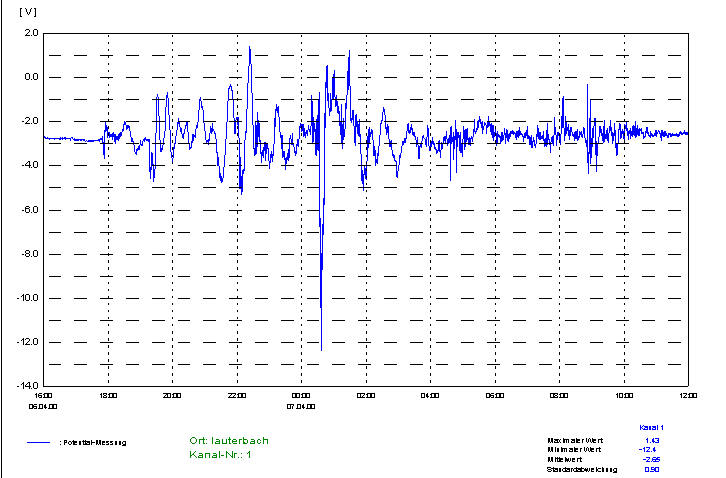Click the blue legend line for Potential-Messung
726x478 pixels.
coord(41,441)
